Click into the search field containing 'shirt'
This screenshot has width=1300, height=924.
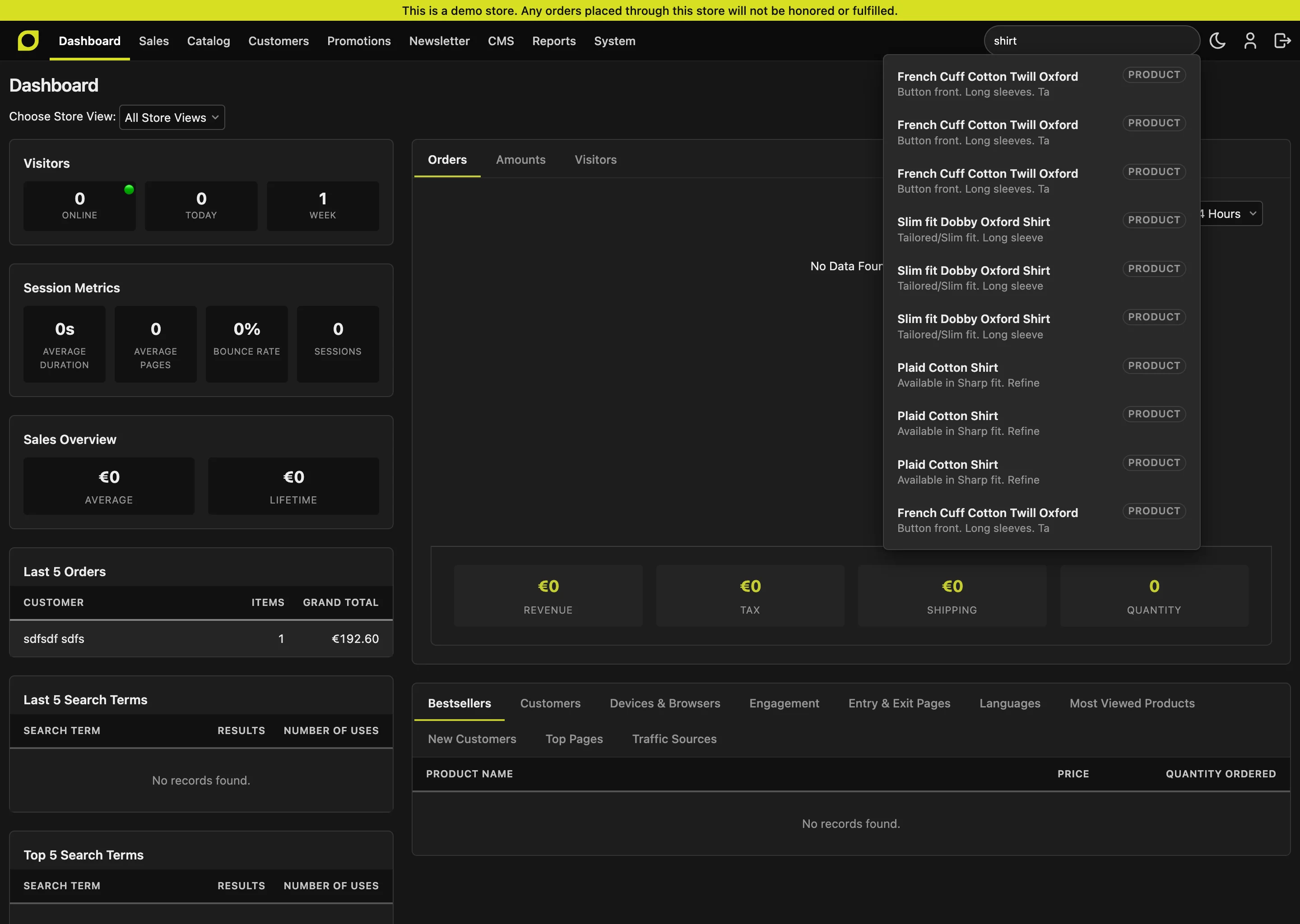coord(1091,41)
